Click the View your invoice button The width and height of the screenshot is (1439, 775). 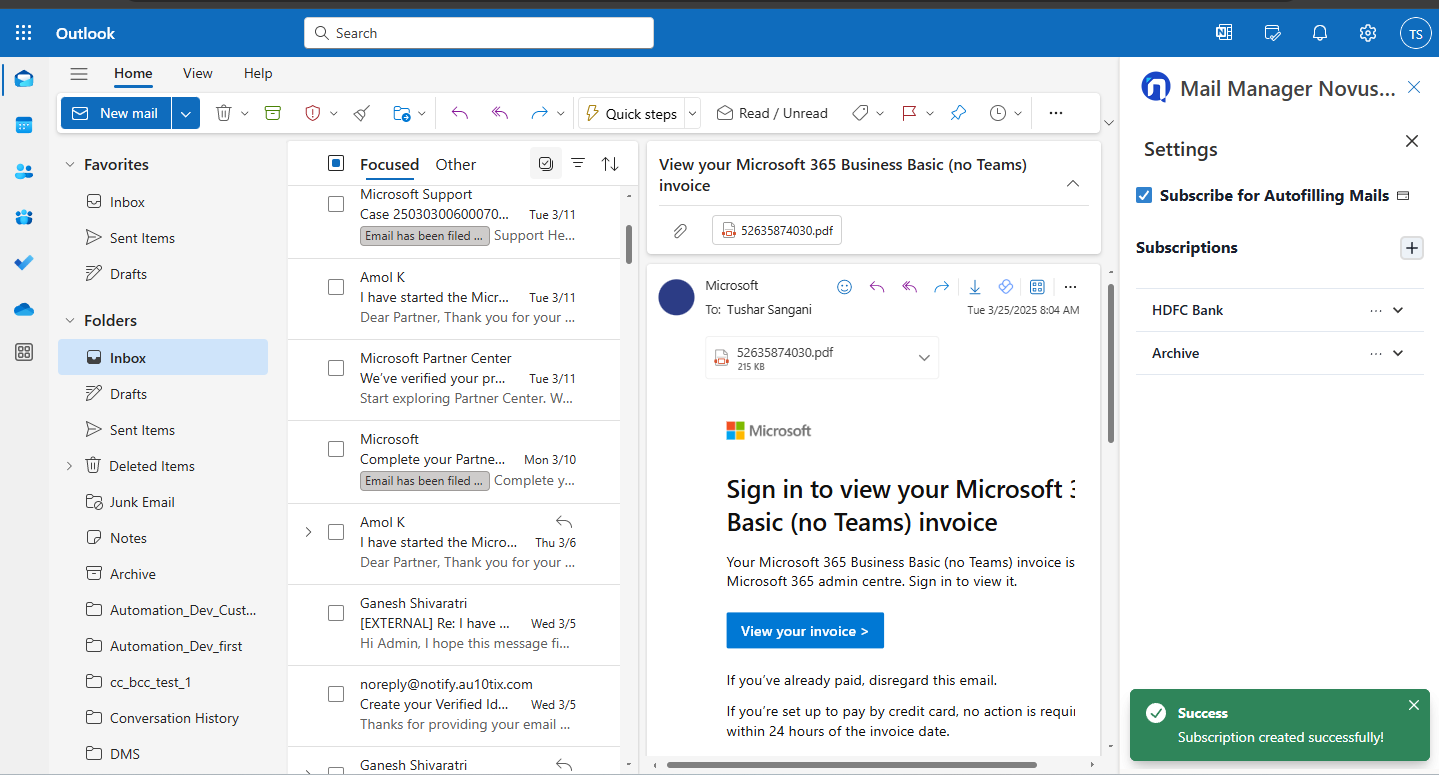805,631
